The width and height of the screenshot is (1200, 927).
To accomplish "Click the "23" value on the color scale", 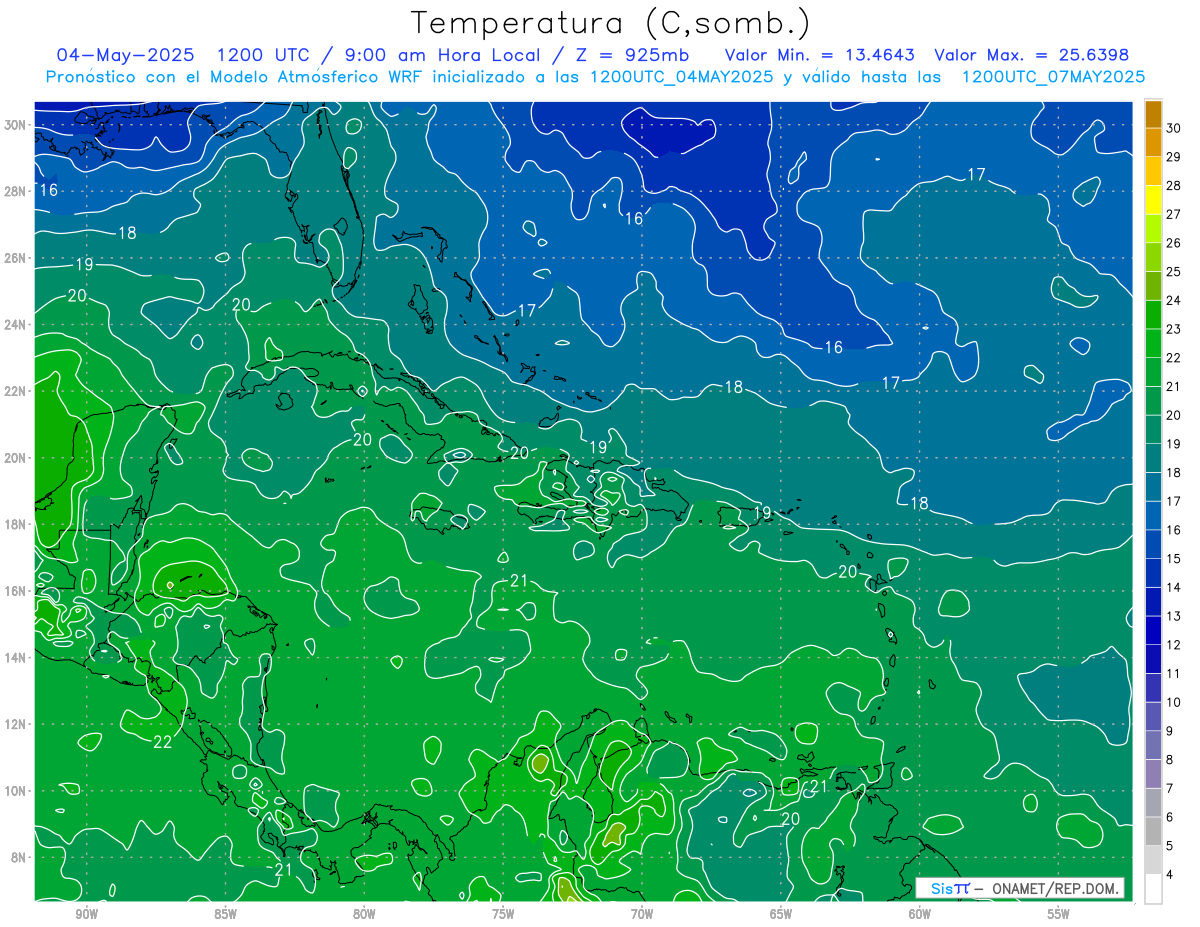I will pyautogui.click(x=1174, y=329).
